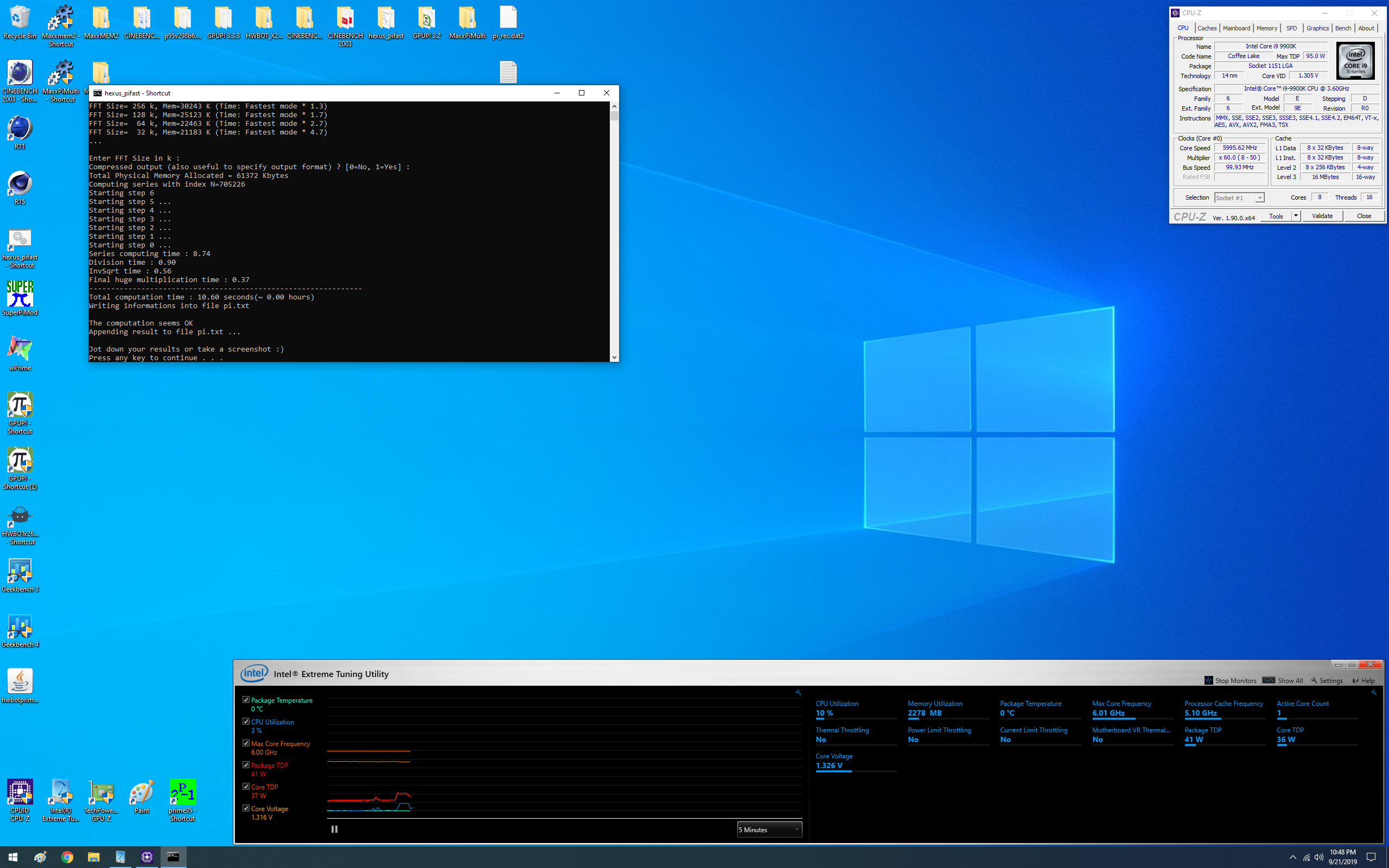Toggle the Core TDP checkbox
Screen dimensions: 1389x868
[x=246, y=787]
